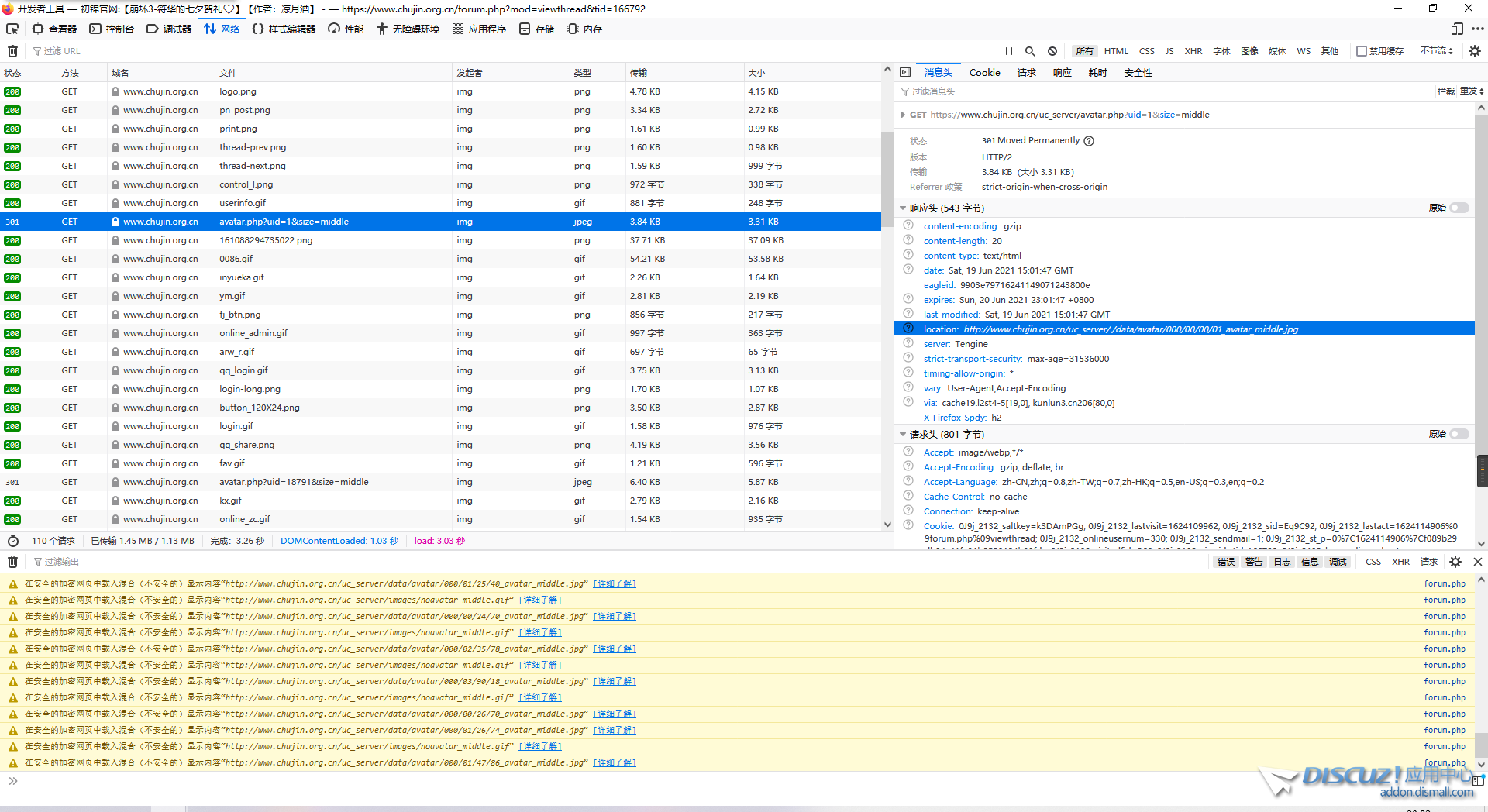Image resolution: width=1488 pixels, height=812 pixels.
Task: Open the Style Editor (样式编辑器) panel
Action: tap(284, 29)
